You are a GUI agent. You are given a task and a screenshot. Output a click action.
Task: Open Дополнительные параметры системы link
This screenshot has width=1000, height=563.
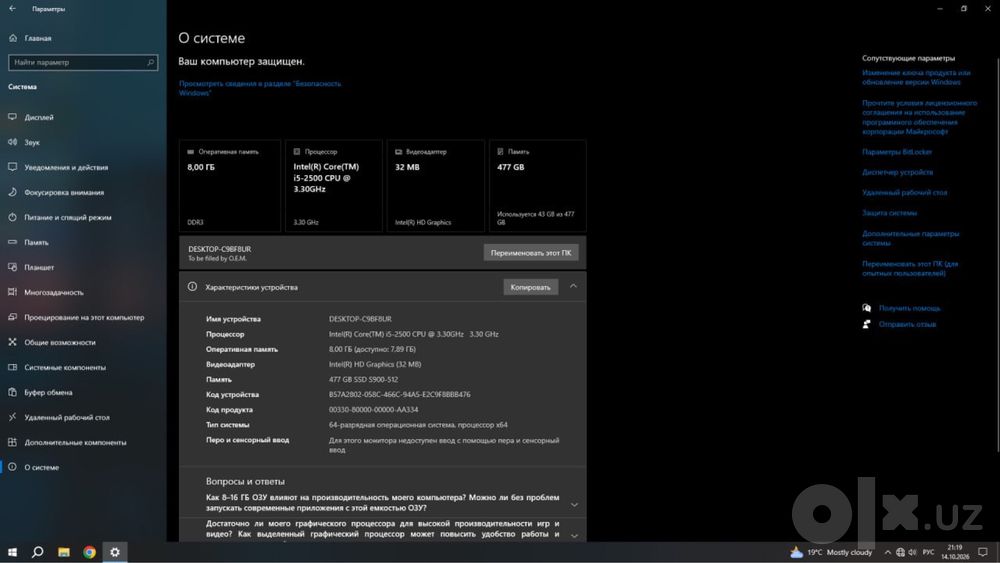(x=910, y=238)
